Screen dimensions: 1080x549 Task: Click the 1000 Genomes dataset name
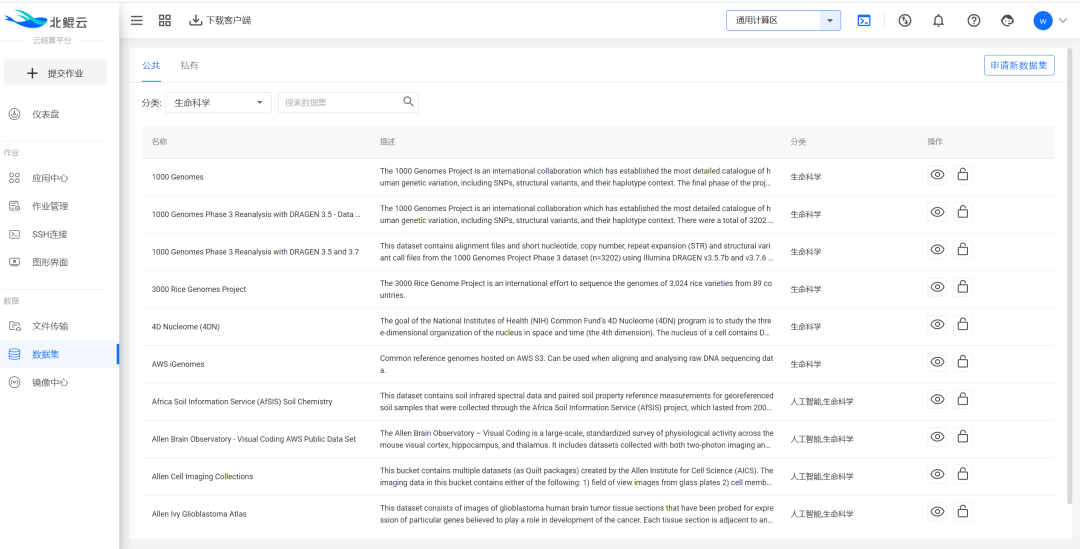tap(178, 177)
